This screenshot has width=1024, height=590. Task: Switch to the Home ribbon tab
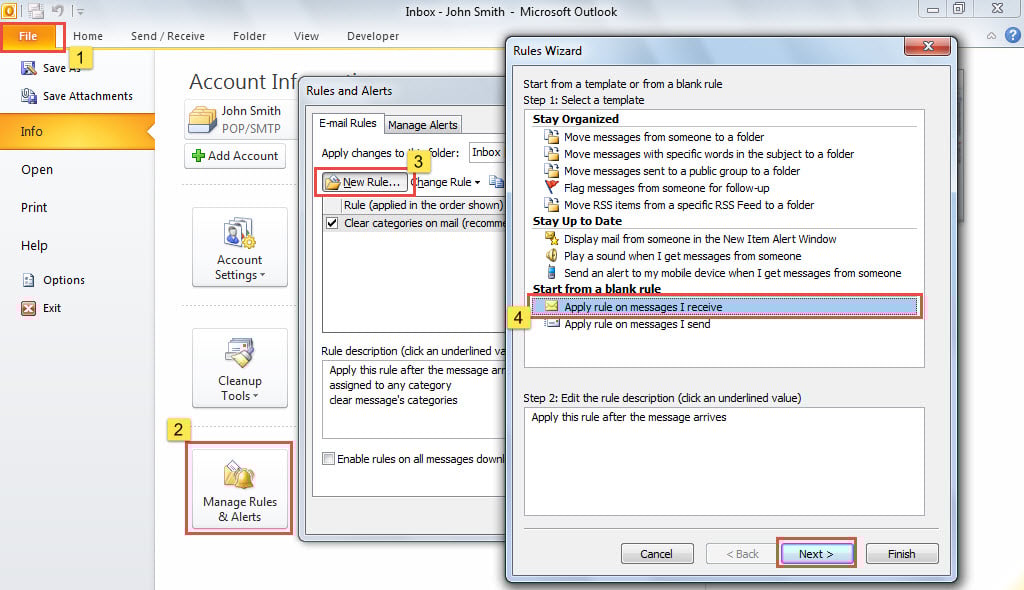[x=88, y=36]
